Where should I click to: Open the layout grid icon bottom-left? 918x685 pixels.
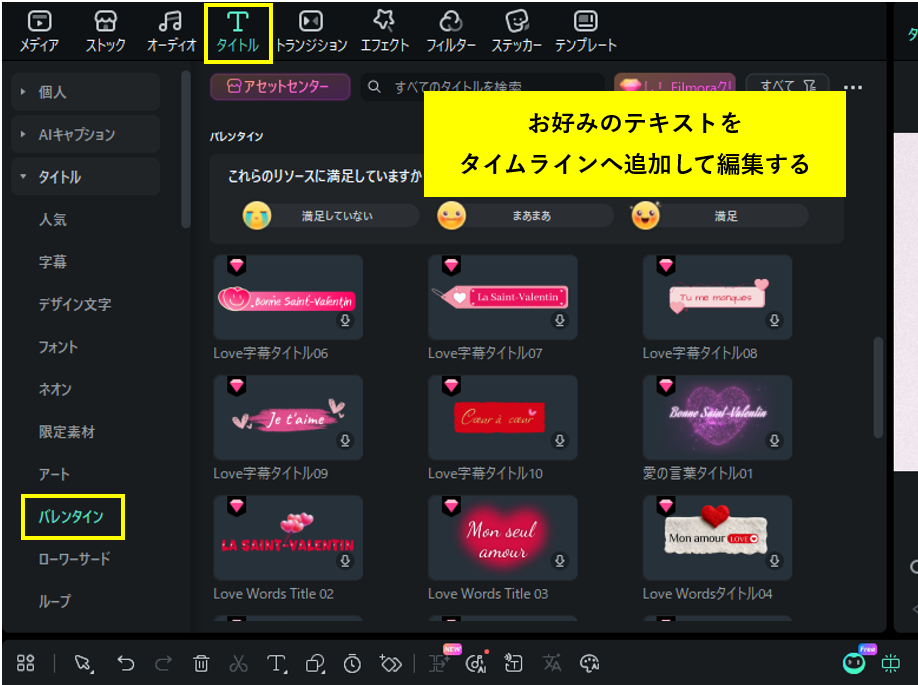click(x=26, y=662)
